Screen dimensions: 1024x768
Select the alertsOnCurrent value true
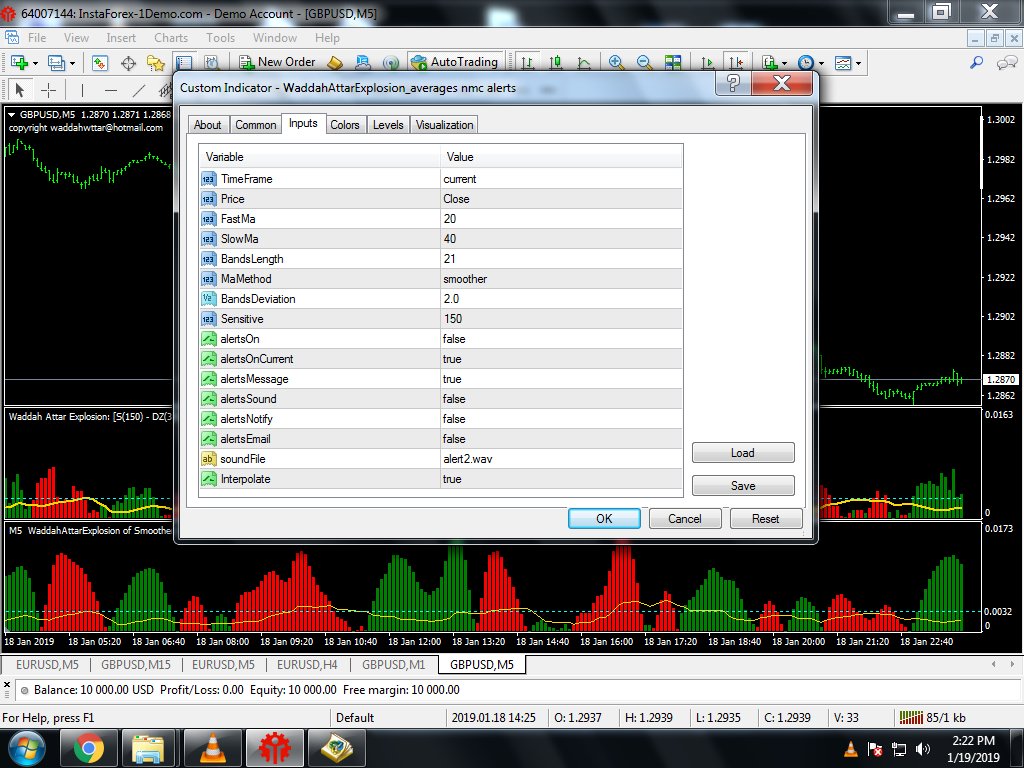561,359
